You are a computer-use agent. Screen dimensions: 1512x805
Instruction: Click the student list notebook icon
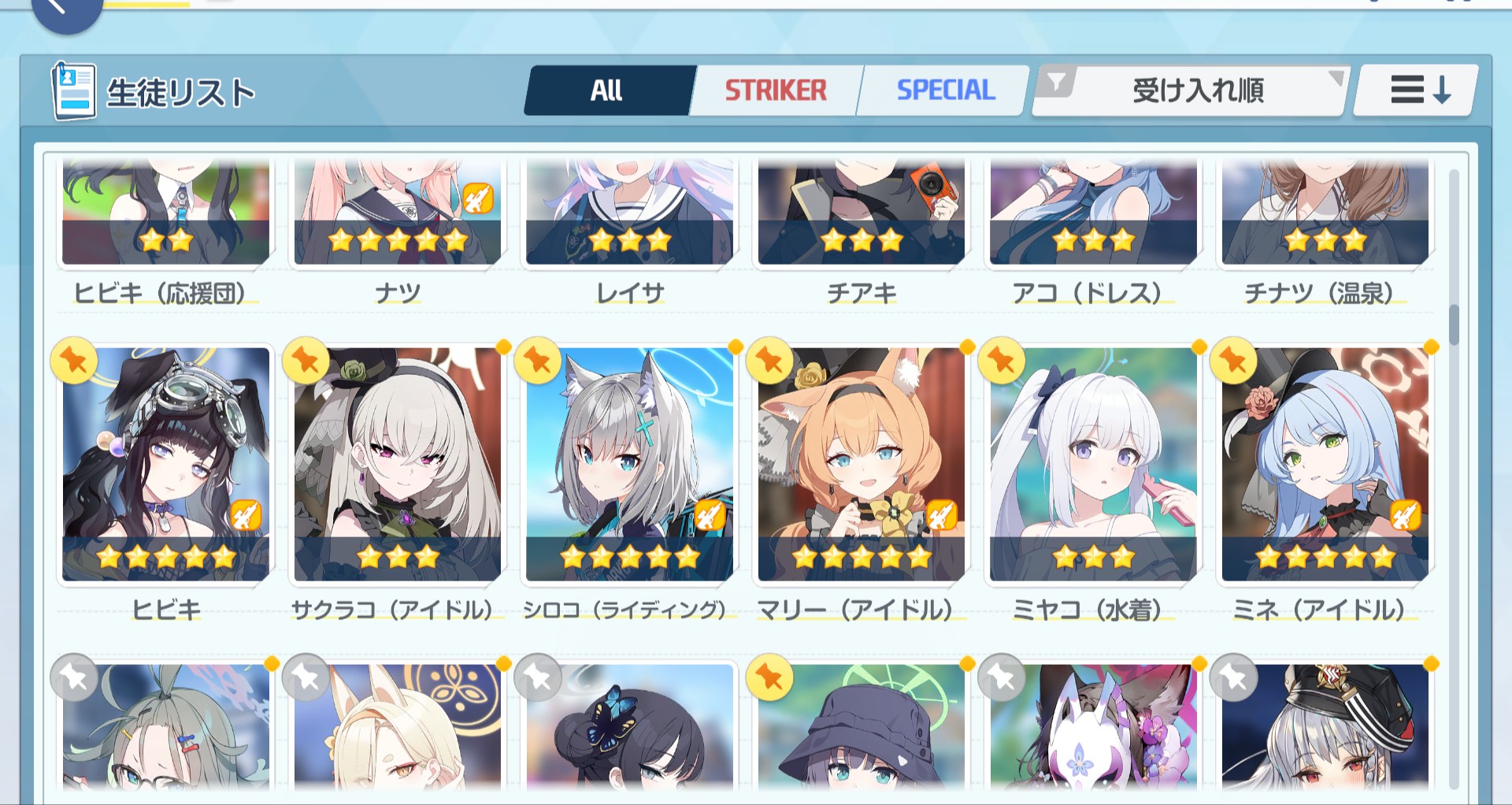(74, 91)
